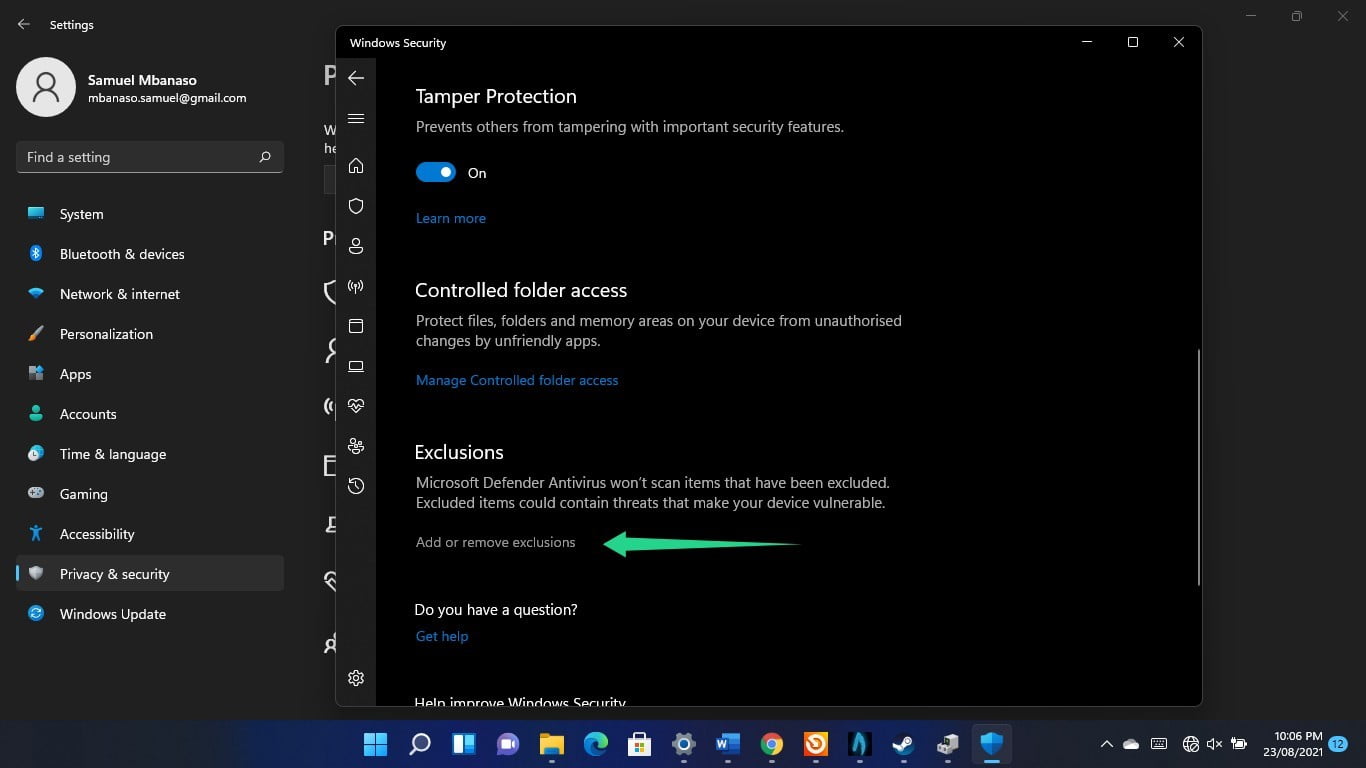Open Protection history clock icon

[x=355, y=486]
